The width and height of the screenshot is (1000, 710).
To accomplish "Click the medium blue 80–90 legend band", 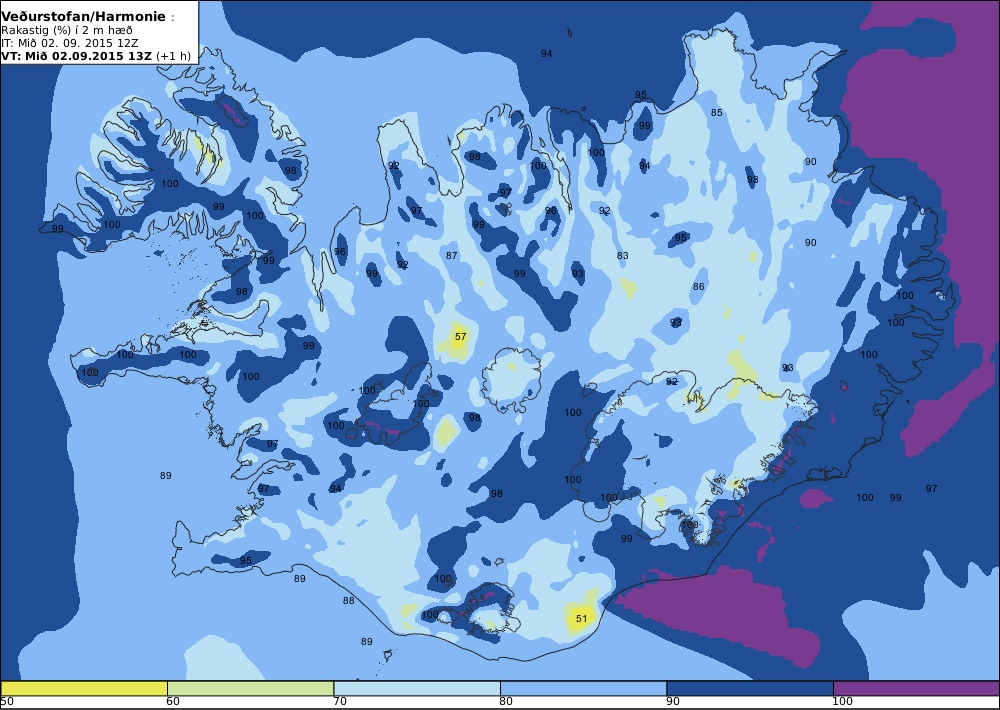I will [x=583, y=688].
